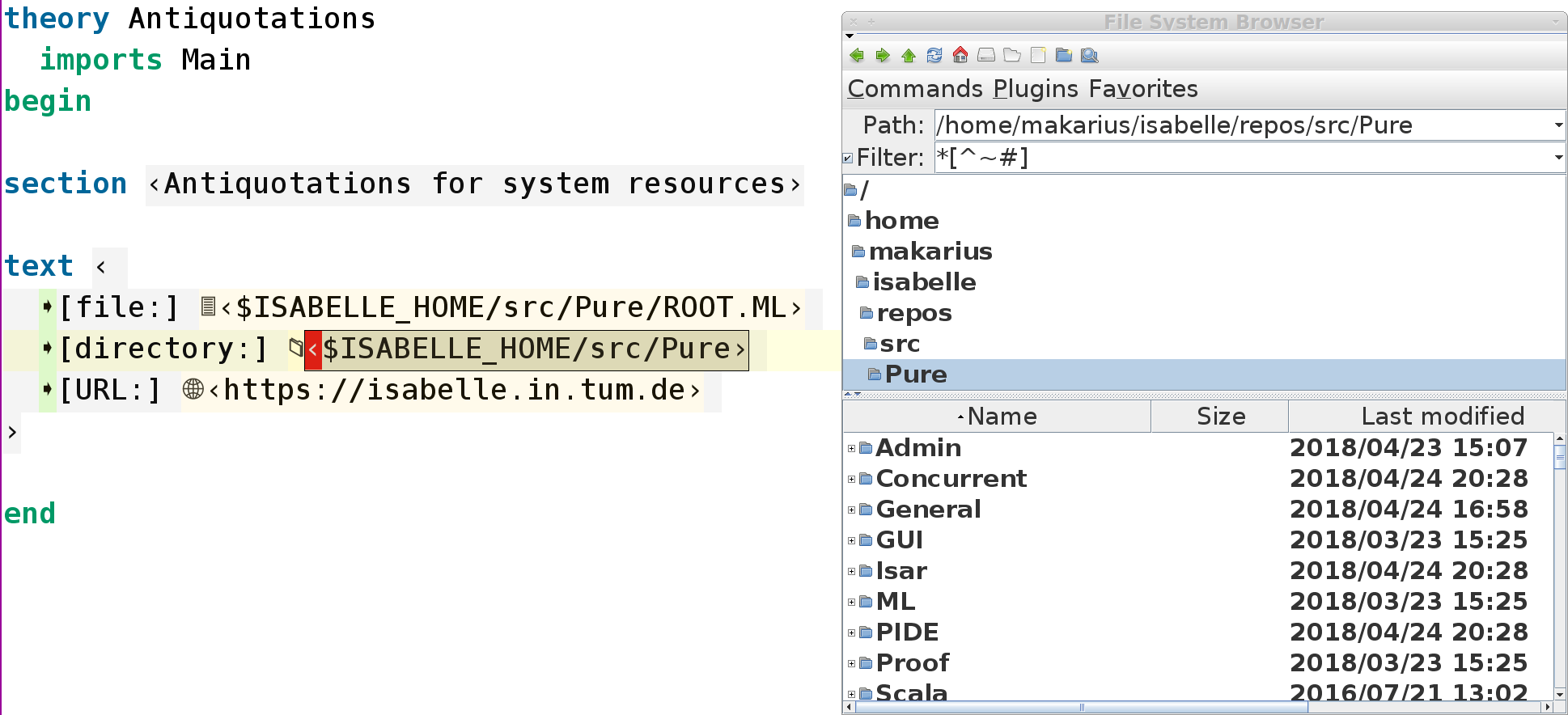1568x715 pixels.
Task: Click the Back arrow in the file browser
Action: [x=857, y=55]
